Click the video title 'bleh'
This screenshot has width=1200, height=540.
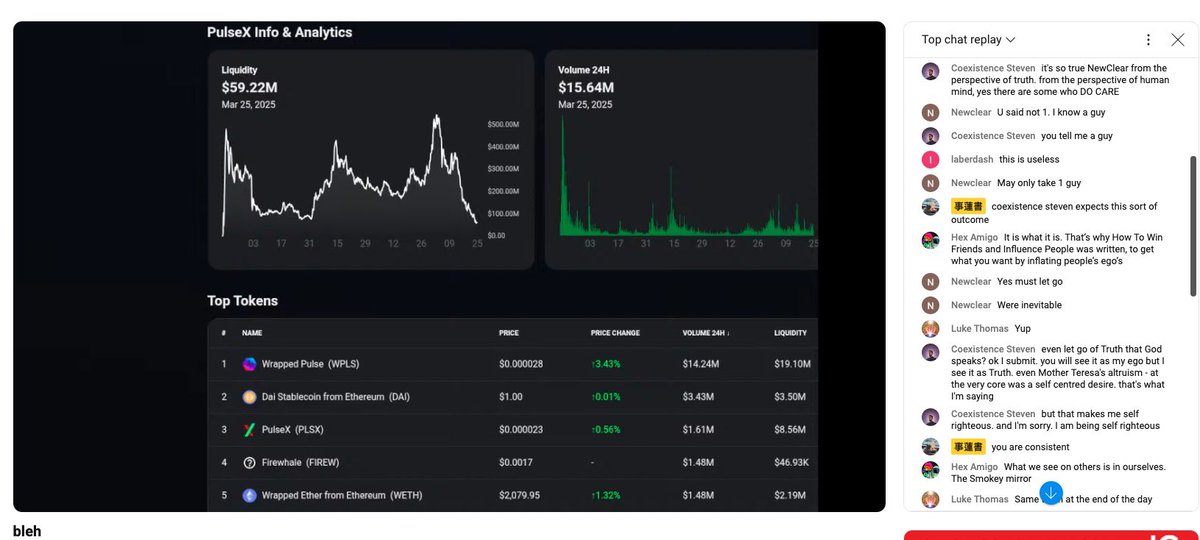(x=27, y=531)
